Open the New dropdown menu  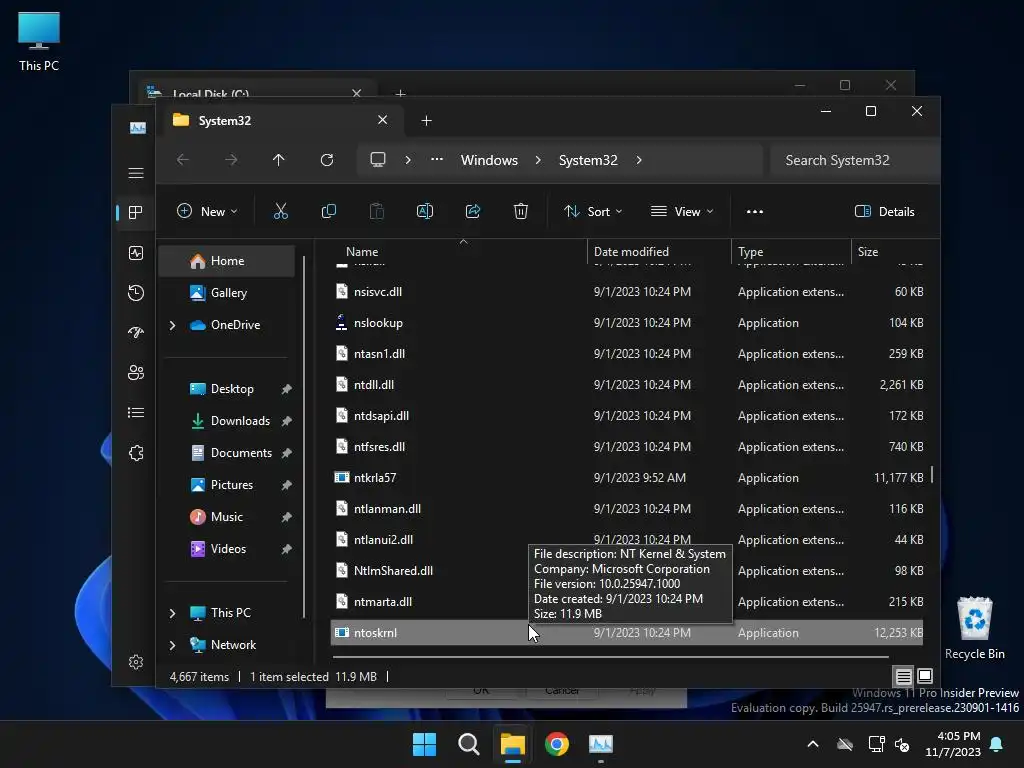point(207,211)
